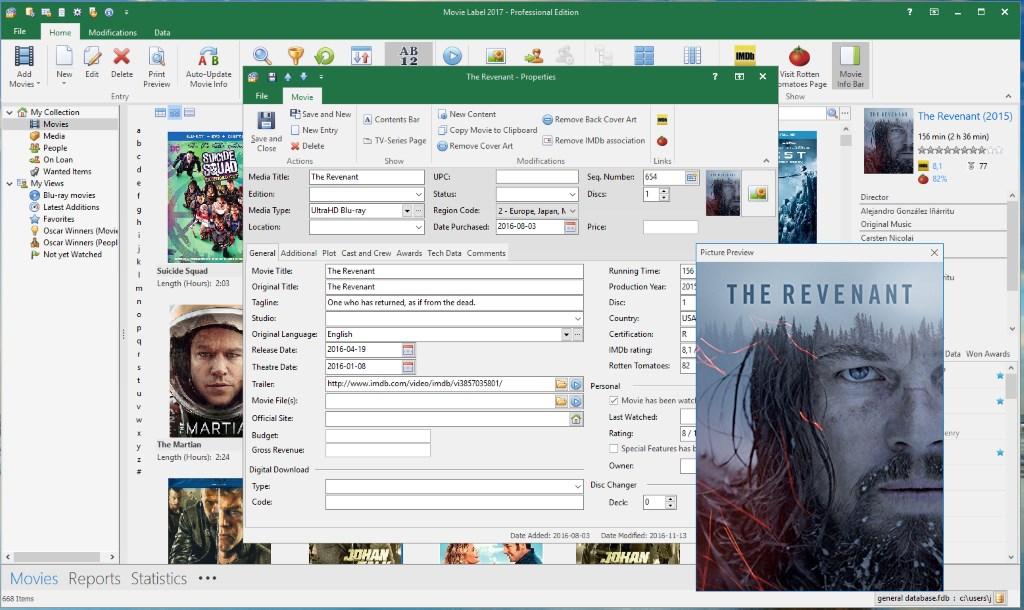Click the Suicide Squad cover thumbnail
The image size is (1024, 610).
click(205, 197)
